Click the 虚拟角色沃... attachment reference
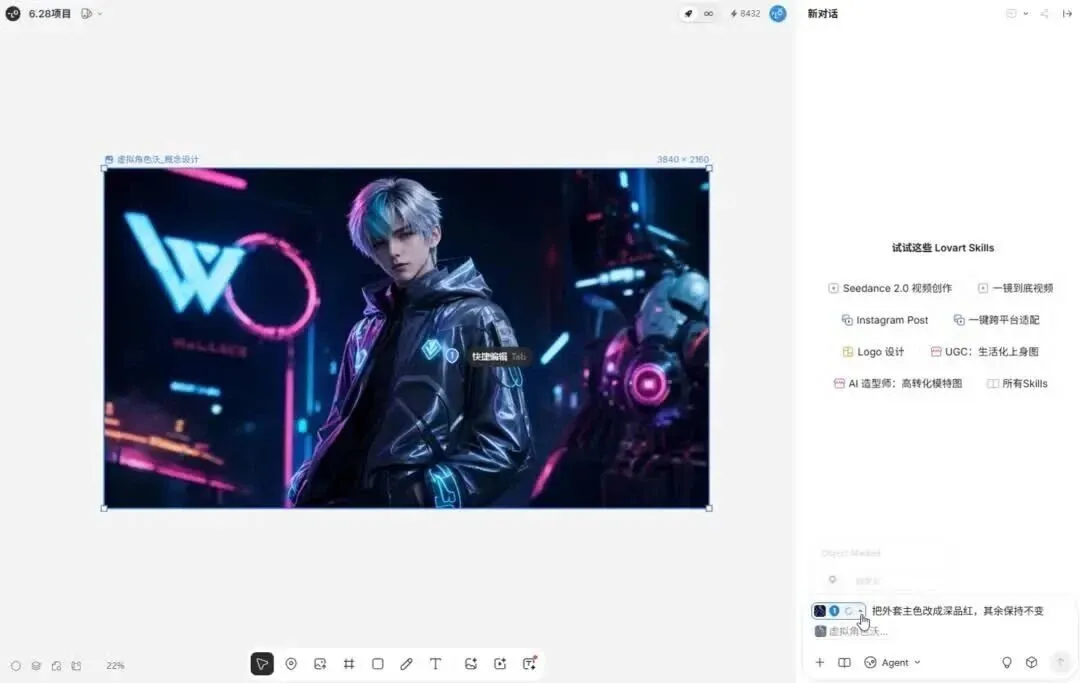Screen dimensions: 1080x683 [851, 631]
